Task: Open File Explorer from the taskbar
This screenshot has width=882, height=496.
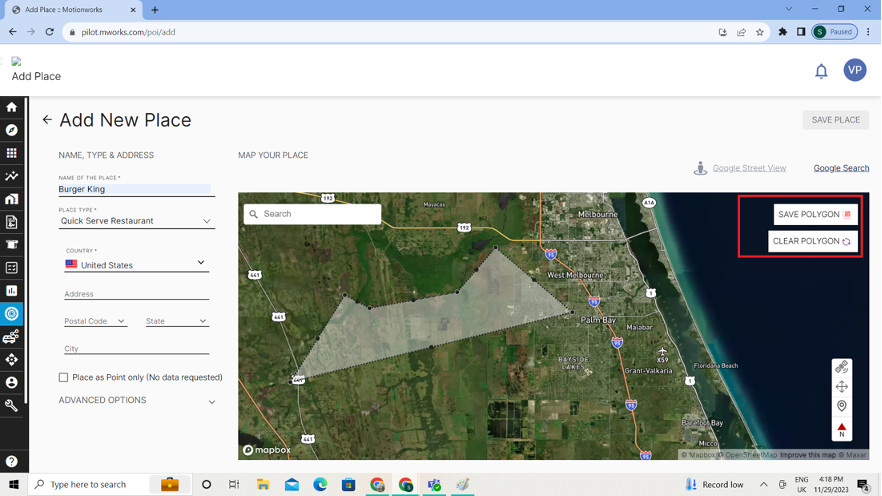Action: [x=263, y=484]
